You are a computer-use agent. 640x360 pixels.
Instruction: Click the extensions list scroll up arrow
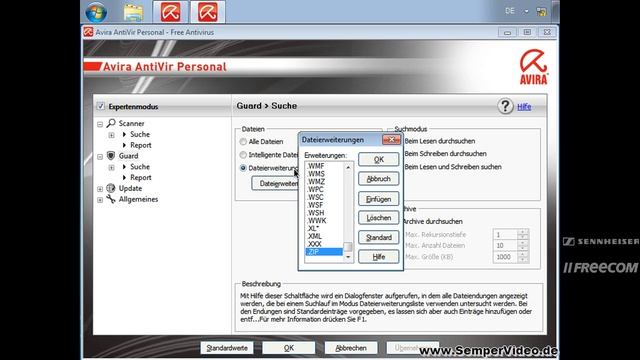[x=348, y=167]
